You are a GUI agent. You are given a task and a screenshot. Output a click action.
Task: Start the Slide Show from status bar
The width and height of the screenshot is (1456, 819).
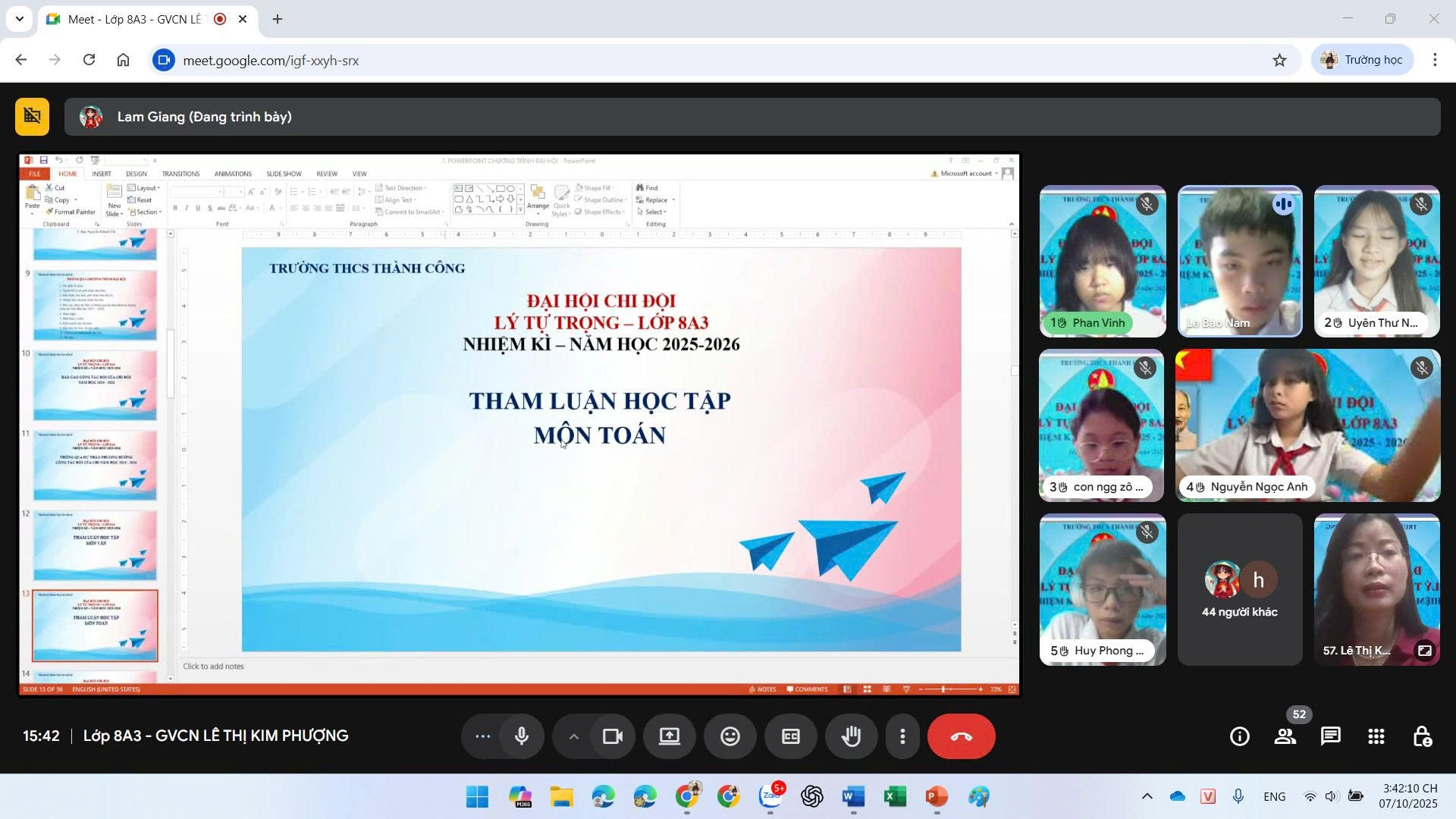(x=905, y=689)
